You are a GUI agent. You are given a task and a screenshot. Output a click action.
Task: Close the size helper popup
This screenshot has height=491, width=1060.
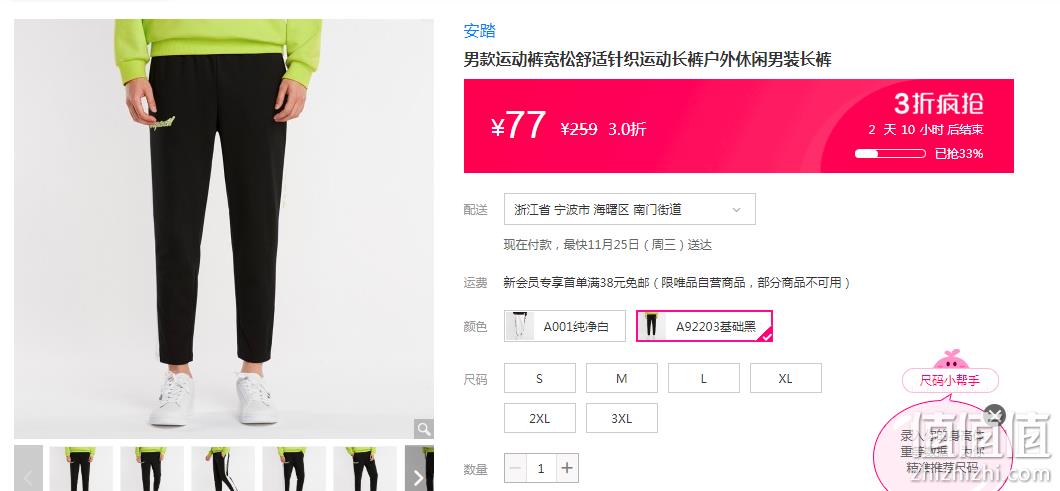click(x=994, y=415)
